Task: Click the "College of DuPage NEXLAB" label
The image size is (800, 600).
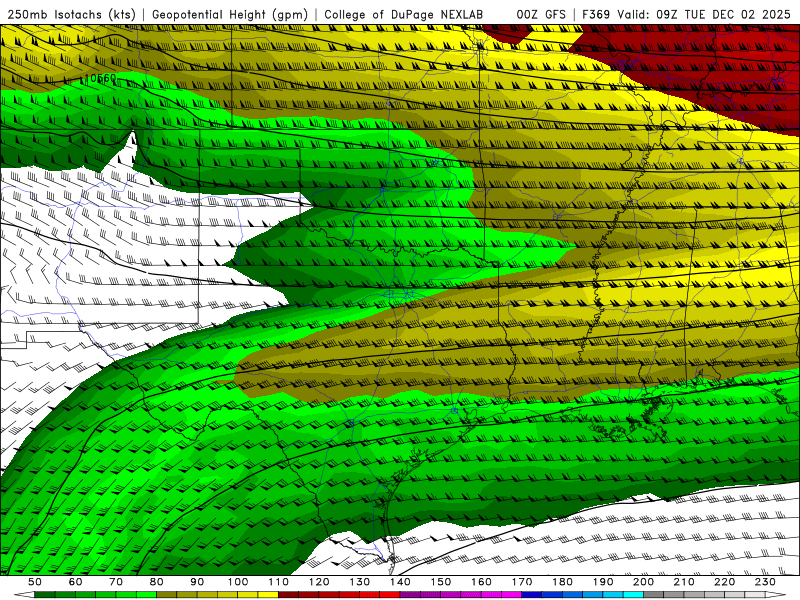Action: pyautogui.click(x=404, y=14)
